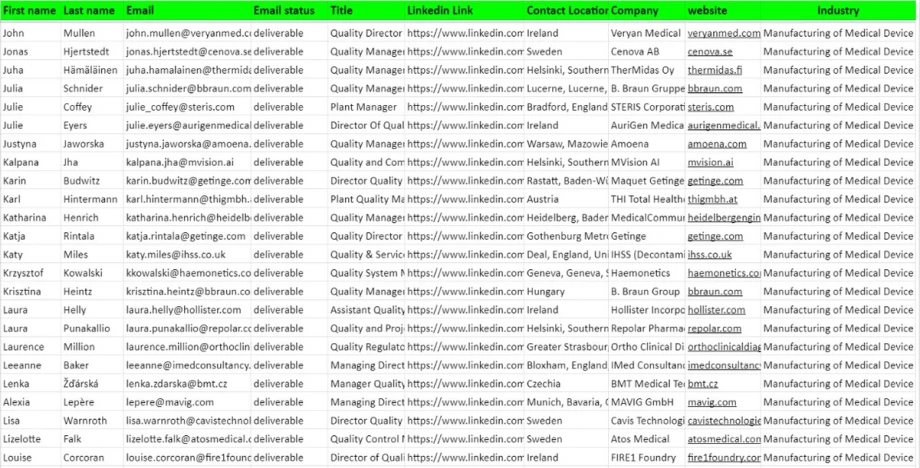Select the Linkedin Link header cell

click(441, 11)
